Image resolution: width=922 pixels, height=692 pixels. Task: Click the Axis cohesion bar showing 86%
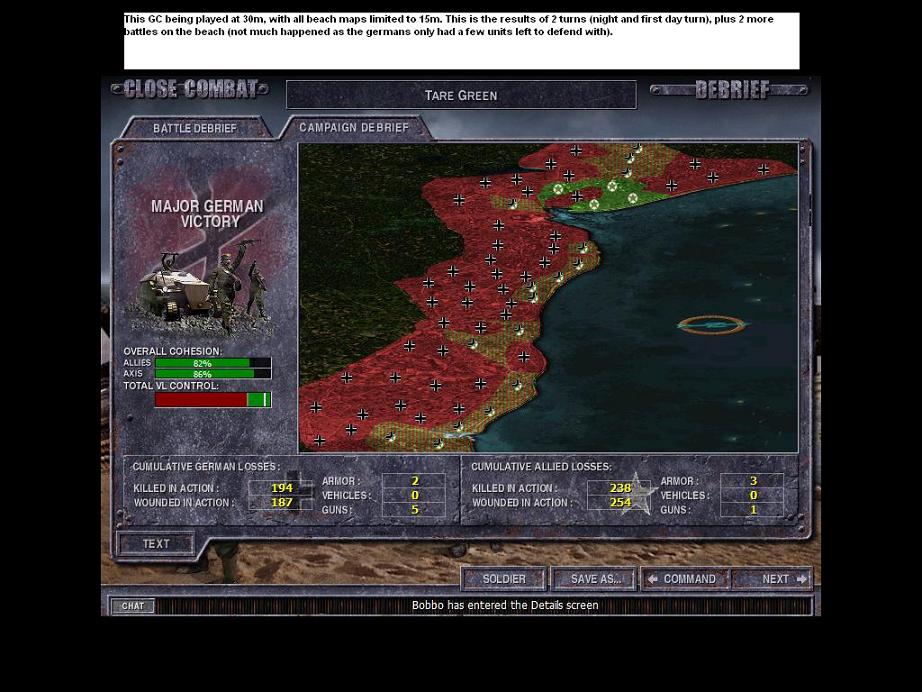[213, 374]
